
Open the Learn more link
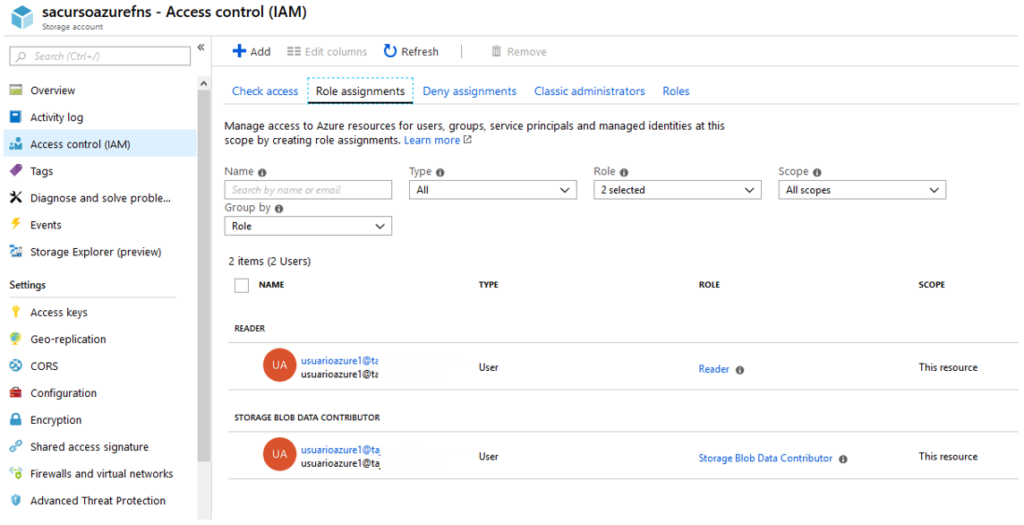point(437,140)
